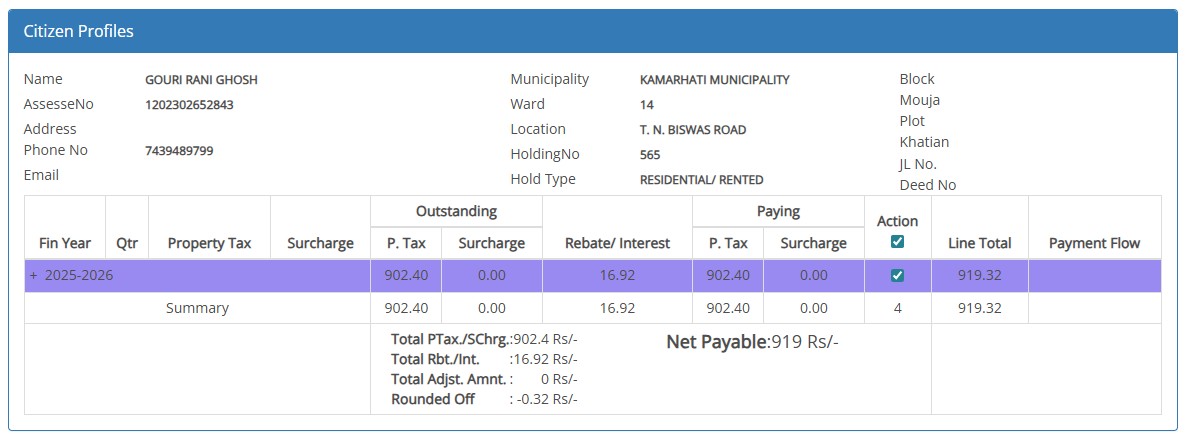Uncheck the 2025-2026 row checkbox
This screenshot has width=1186, height=439.
897,275
